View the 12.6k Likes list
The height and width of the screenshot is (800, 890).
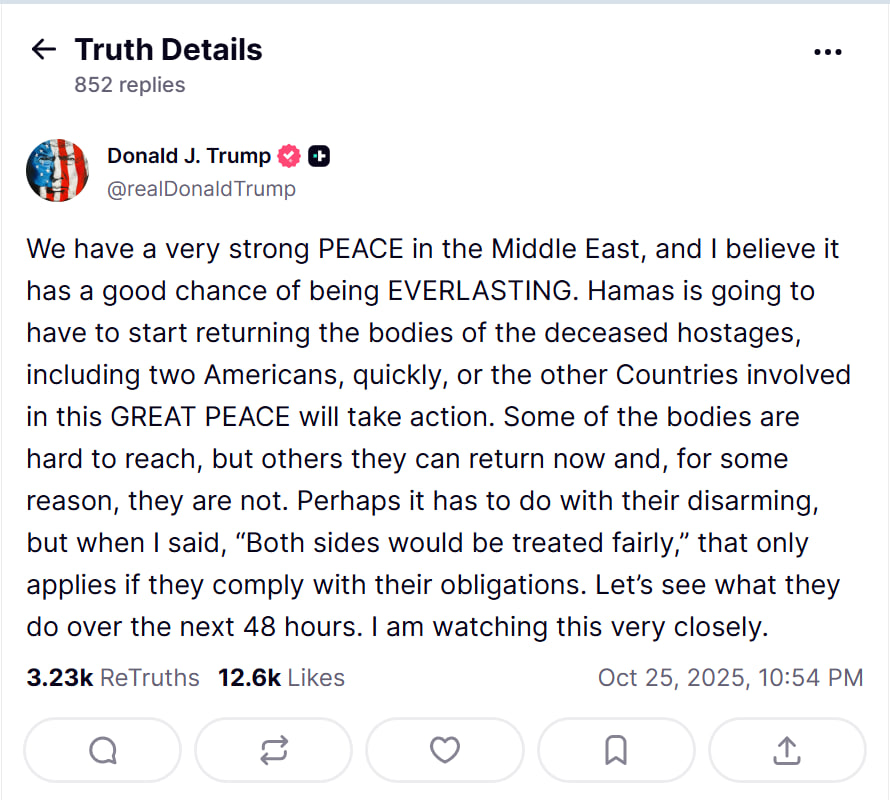(281, 677)
